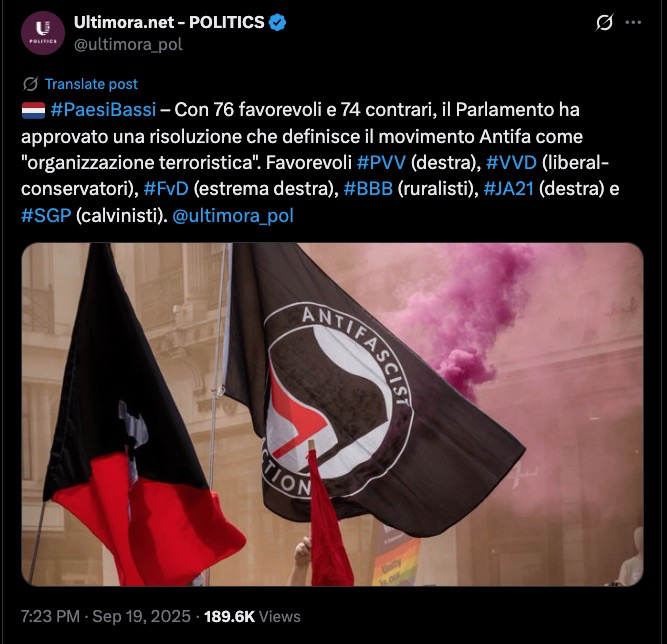
Task: Open the #BBB hashtag
Action: (368, 189)
